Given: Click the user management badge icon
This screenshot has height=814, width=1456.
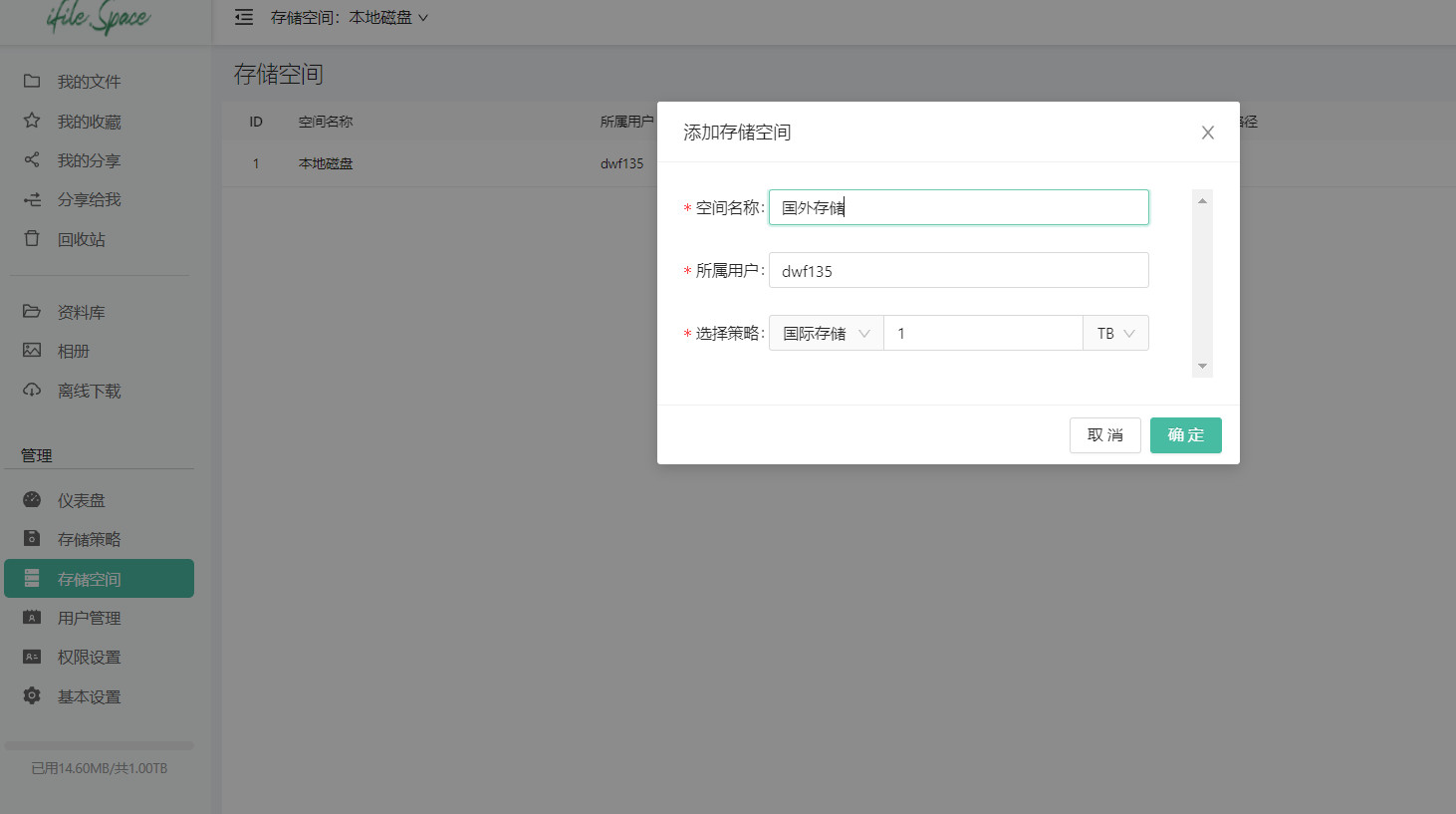Looking at the screenshot, I should tap(32, 618).
